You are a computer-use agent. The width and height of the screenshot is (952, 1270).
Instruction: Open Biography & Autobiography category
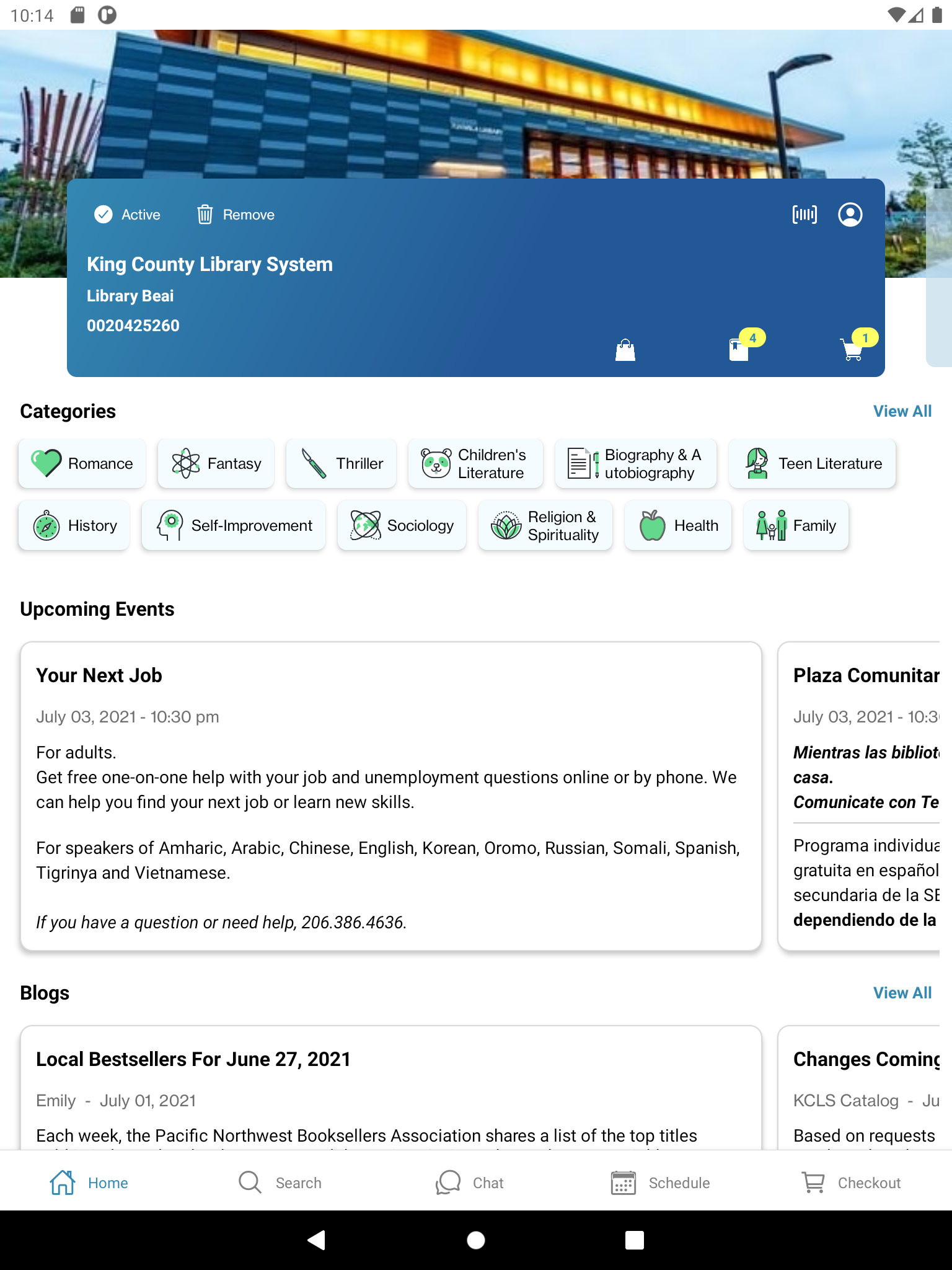(x=636, y=463)
